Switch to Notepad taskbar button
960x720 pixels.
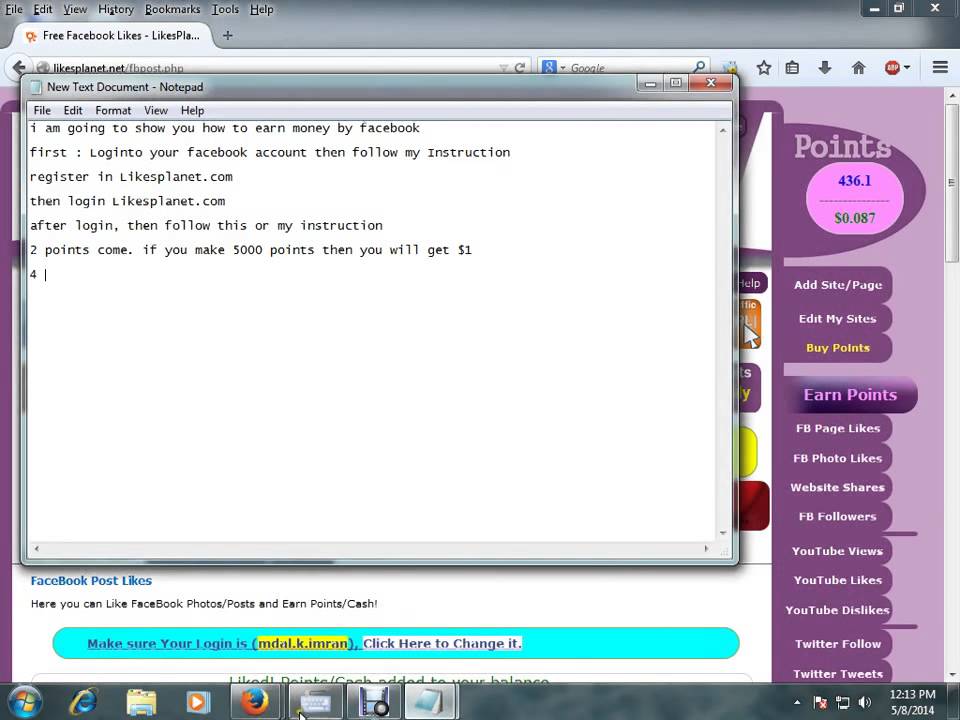[x=431, y=702]
